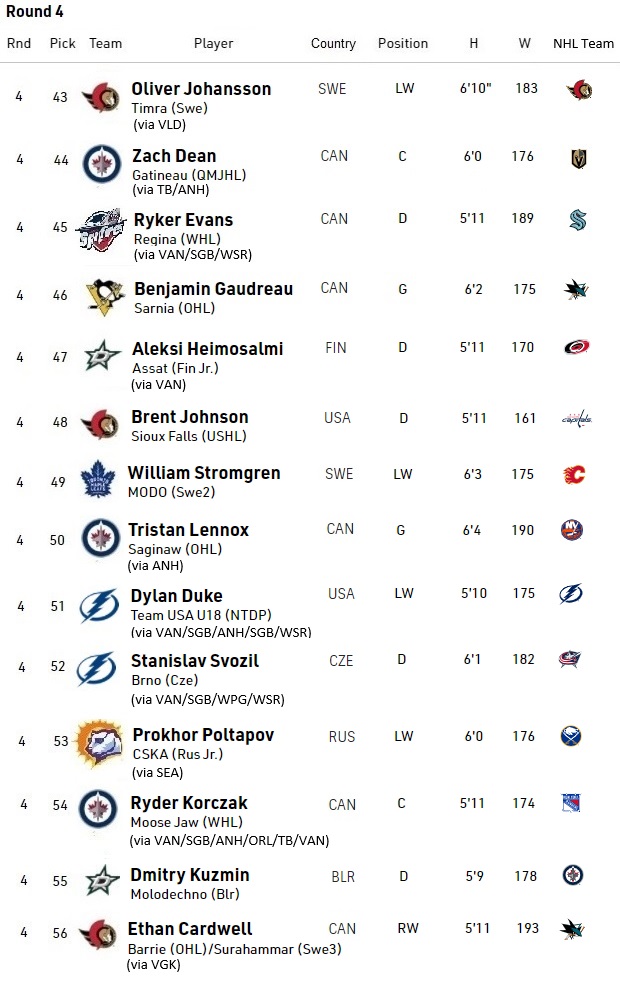Open Dylan Duke's player profile

click(176, 596)
